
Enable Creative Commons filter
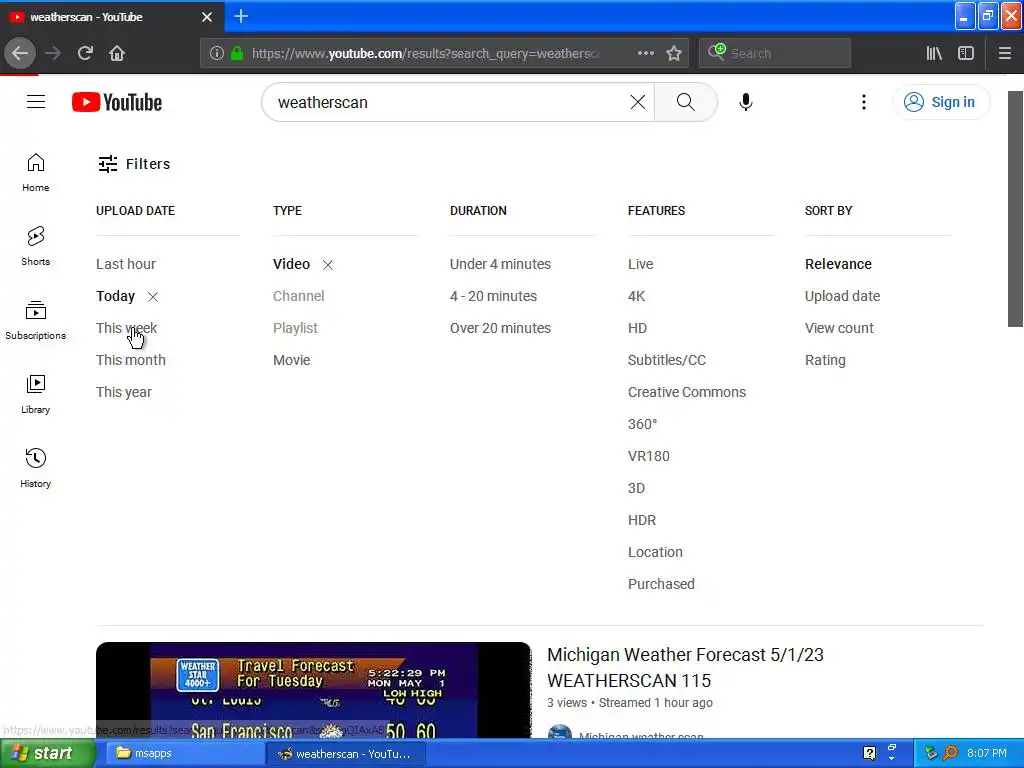point(686,392)
